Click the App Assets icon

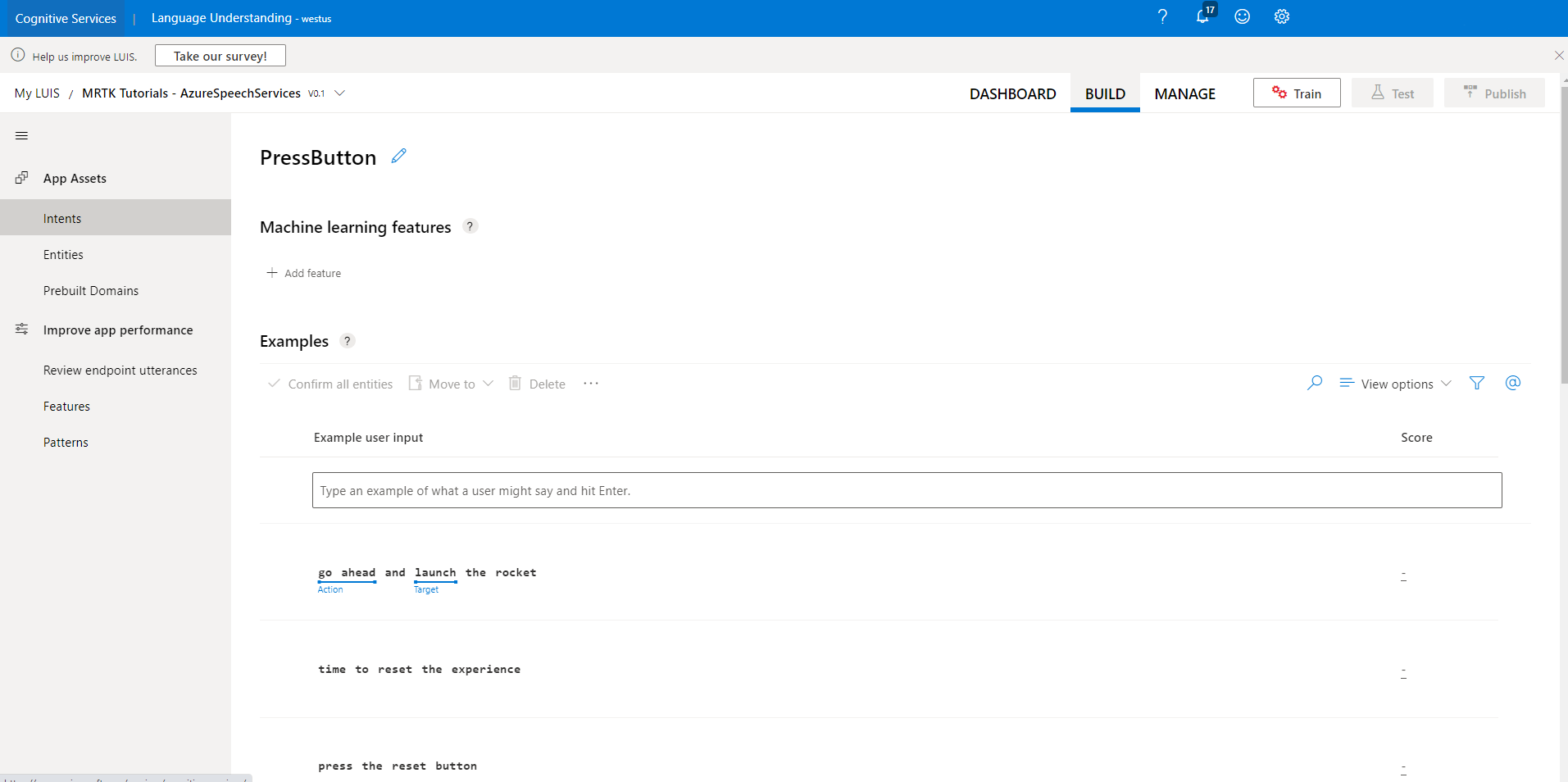22,178
